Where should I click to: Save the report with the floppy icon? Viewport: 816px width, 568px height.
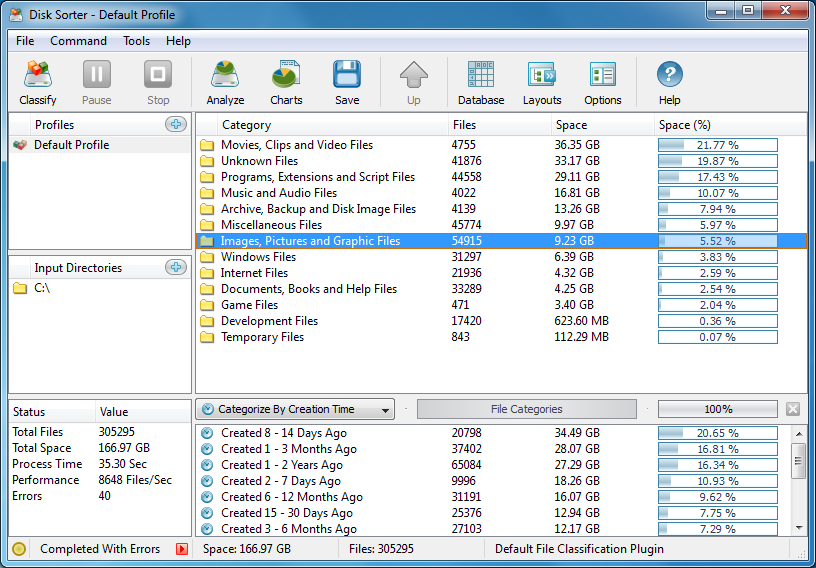pos(347,74)
